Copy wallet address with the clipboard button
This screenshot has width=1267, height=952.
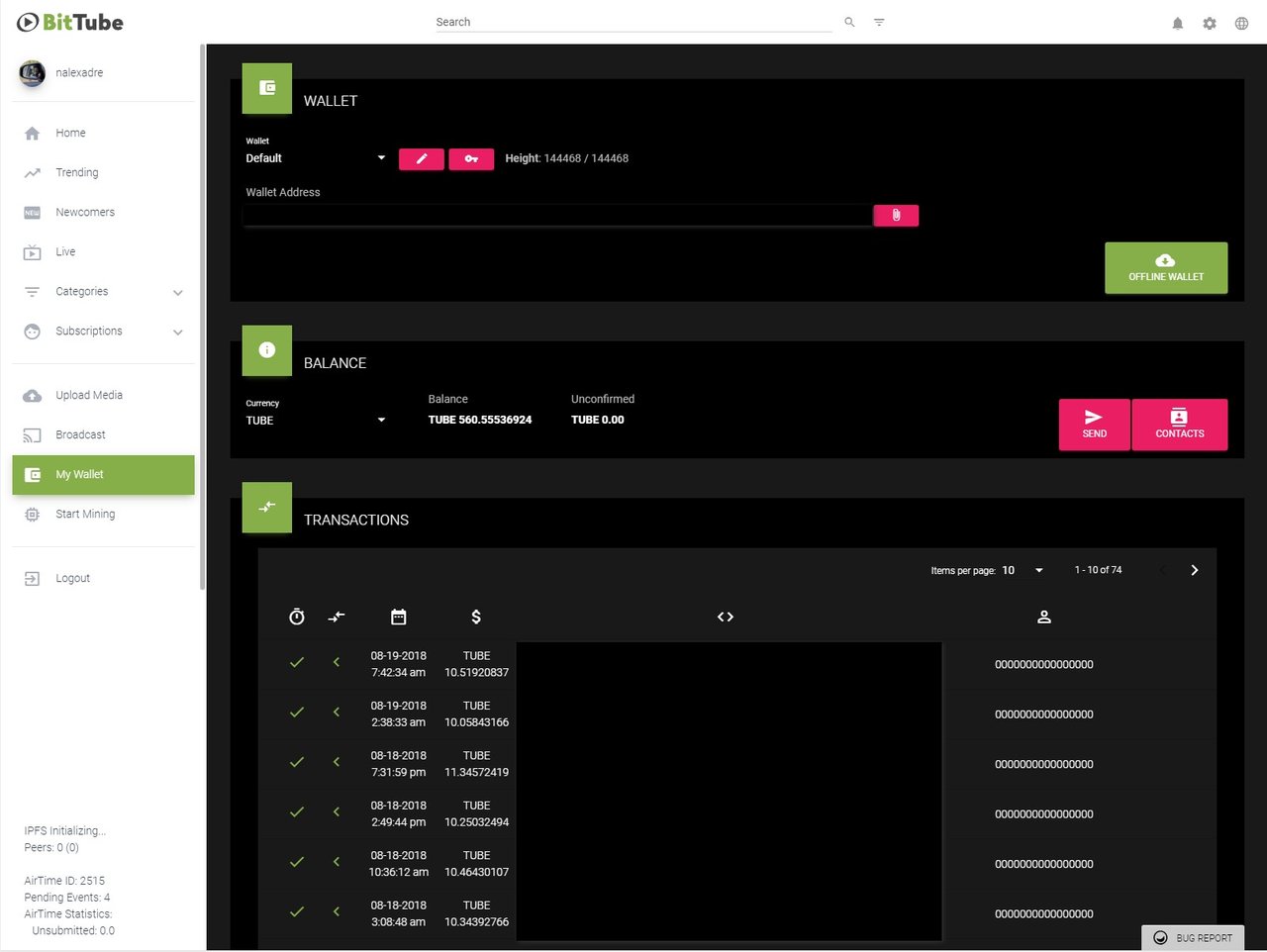coord(896,215)
